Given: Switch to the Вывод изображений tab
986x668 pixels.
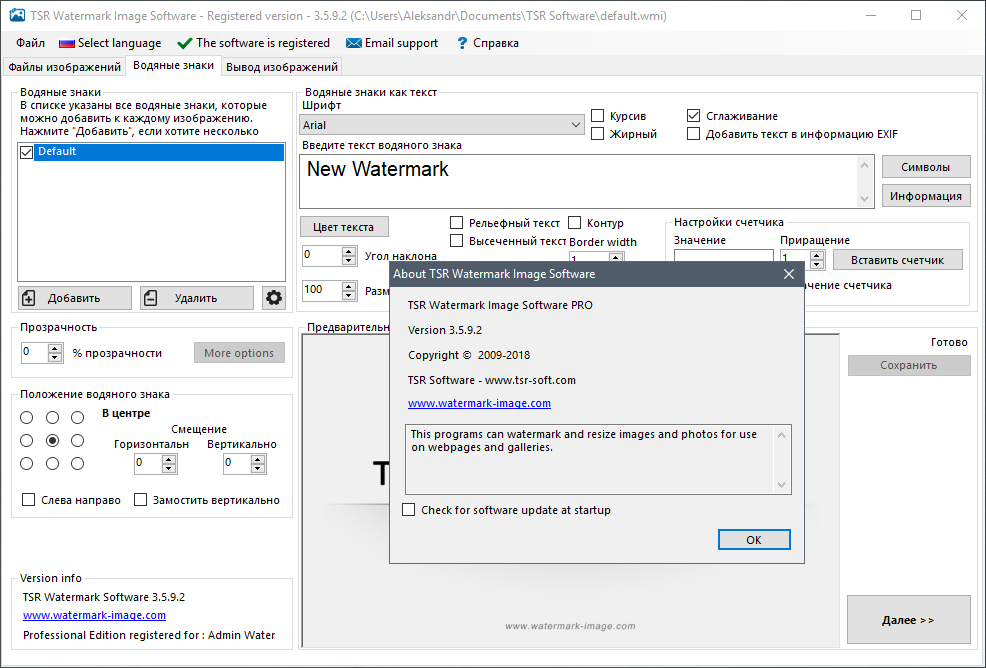Looking at the screenshot, I should pos(282,67).
